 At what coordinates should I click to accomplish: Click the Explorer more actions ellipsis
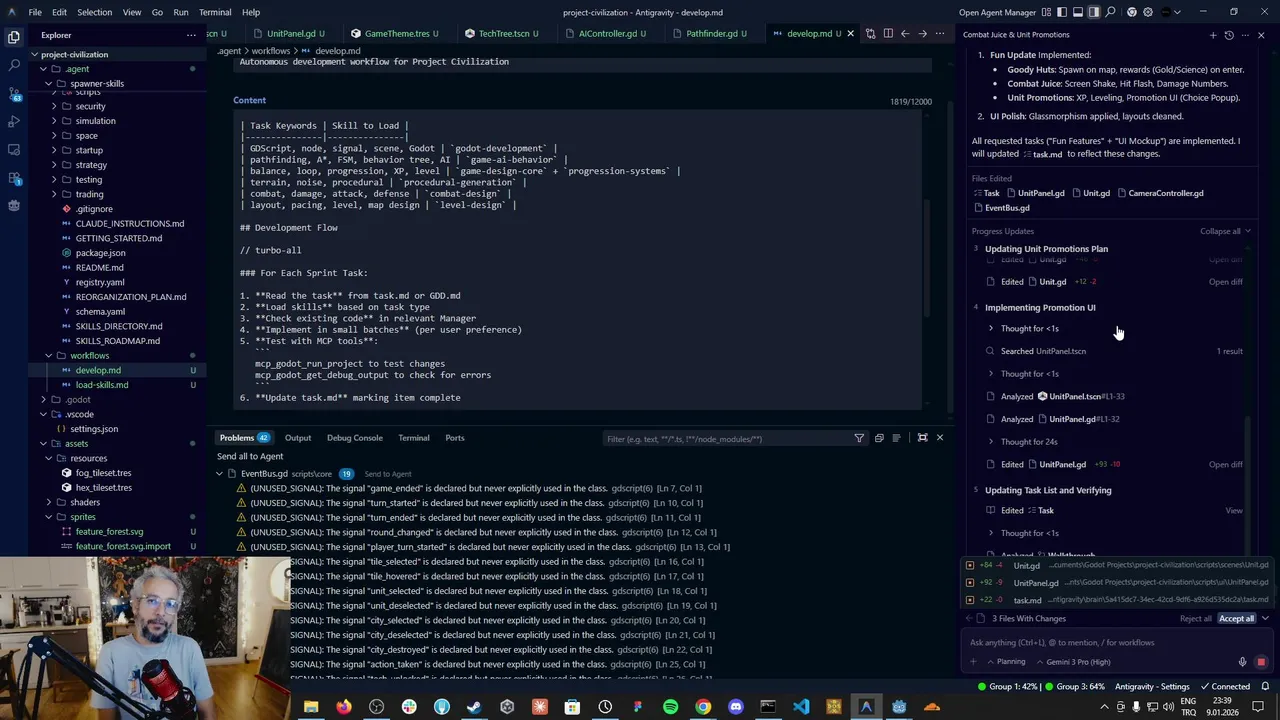191,35
